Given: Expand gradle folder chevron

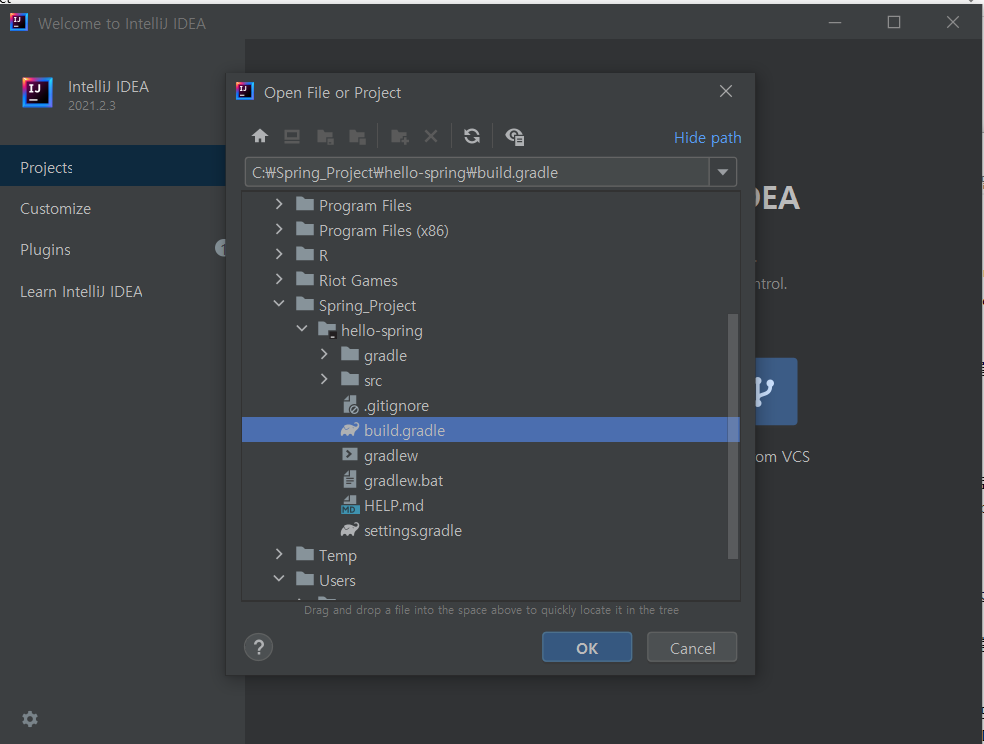Looking at the screenshot, I should click(324, 354).
